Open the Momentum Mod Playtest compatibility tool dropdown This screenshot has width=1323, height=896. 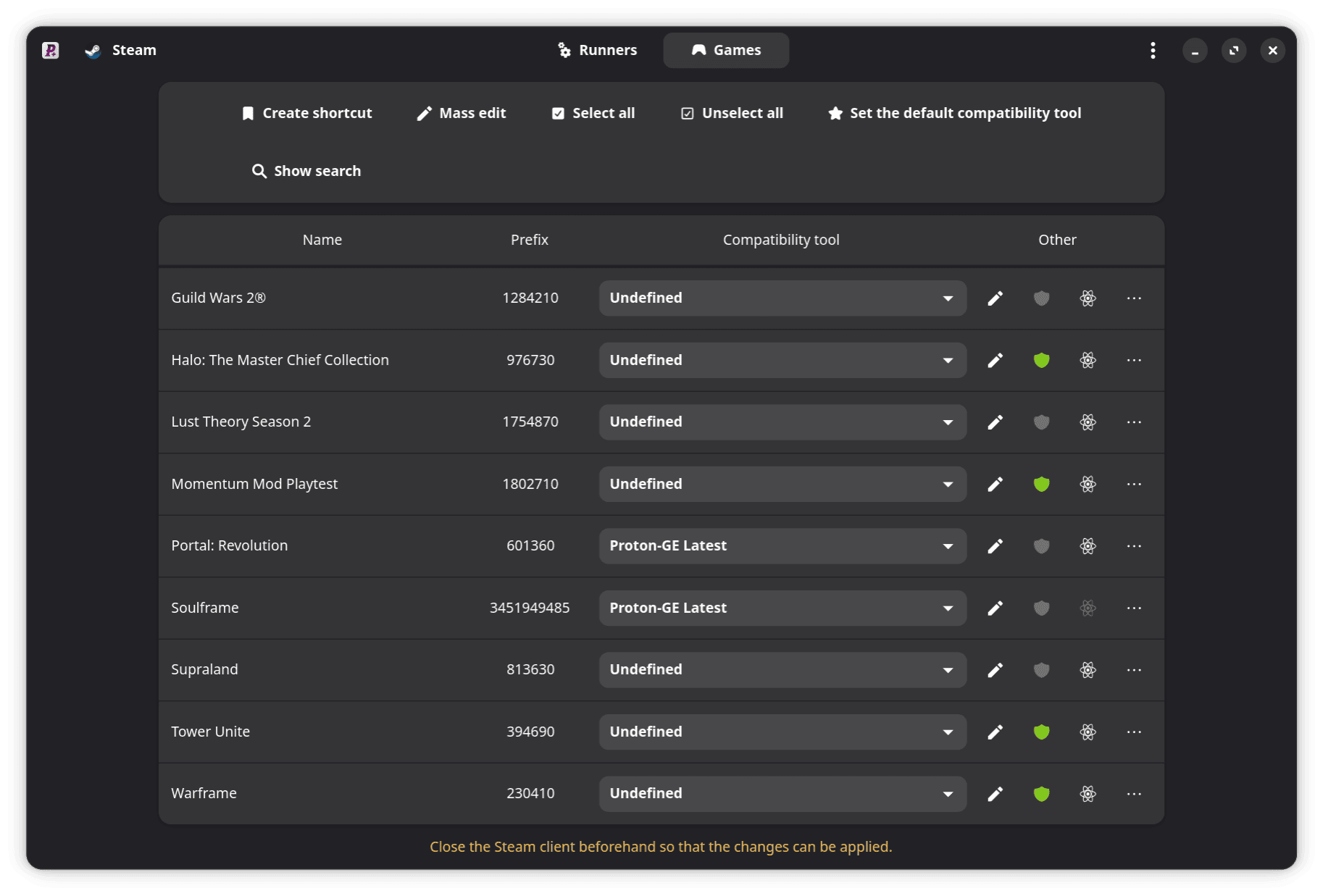coord(782,484)
